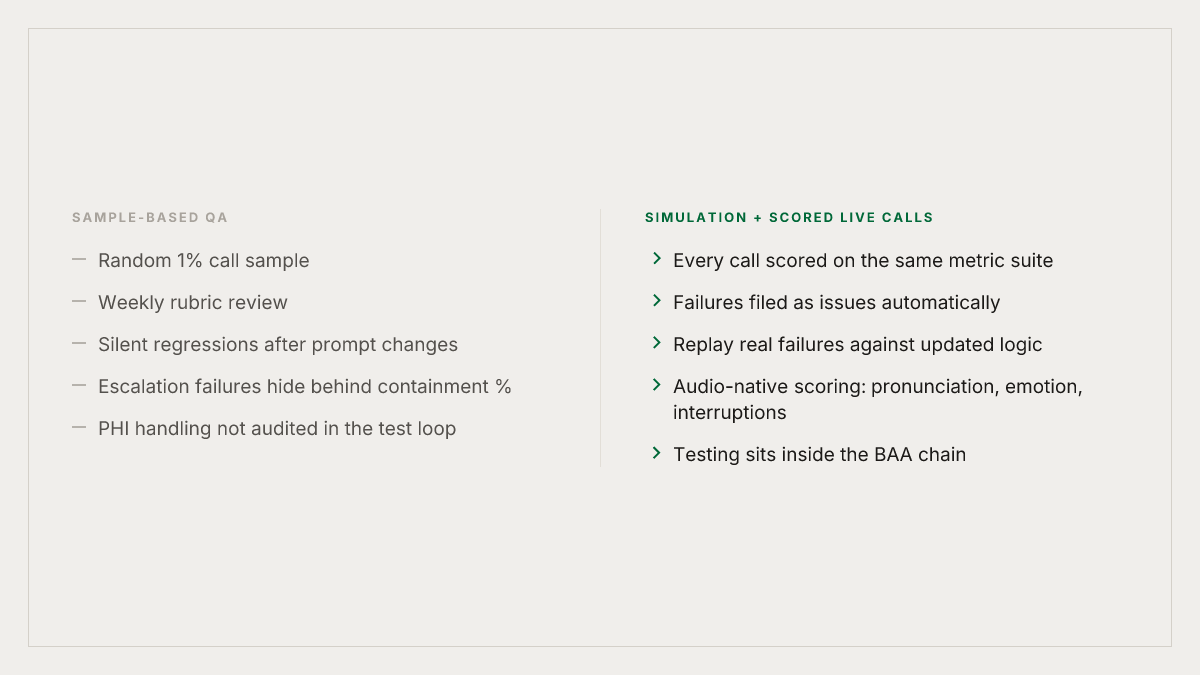The width and height of the screenshot is (1200, 675).
Task: Click the dash beside "PHI handling not audited"
Action: point(79,428)
